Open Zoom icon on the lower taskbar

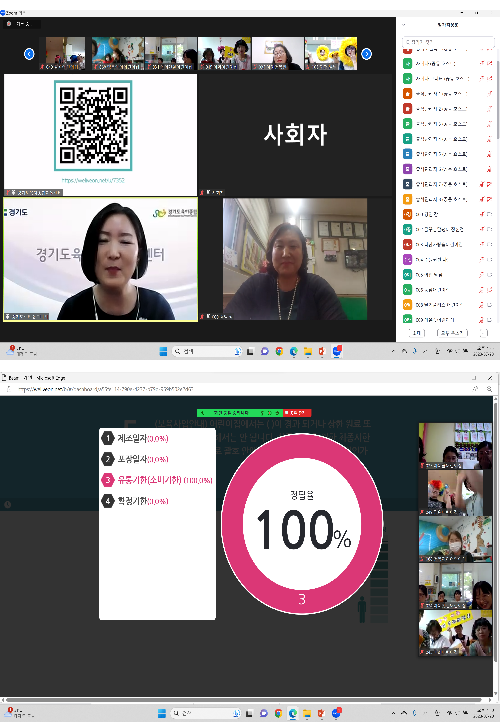336,713
